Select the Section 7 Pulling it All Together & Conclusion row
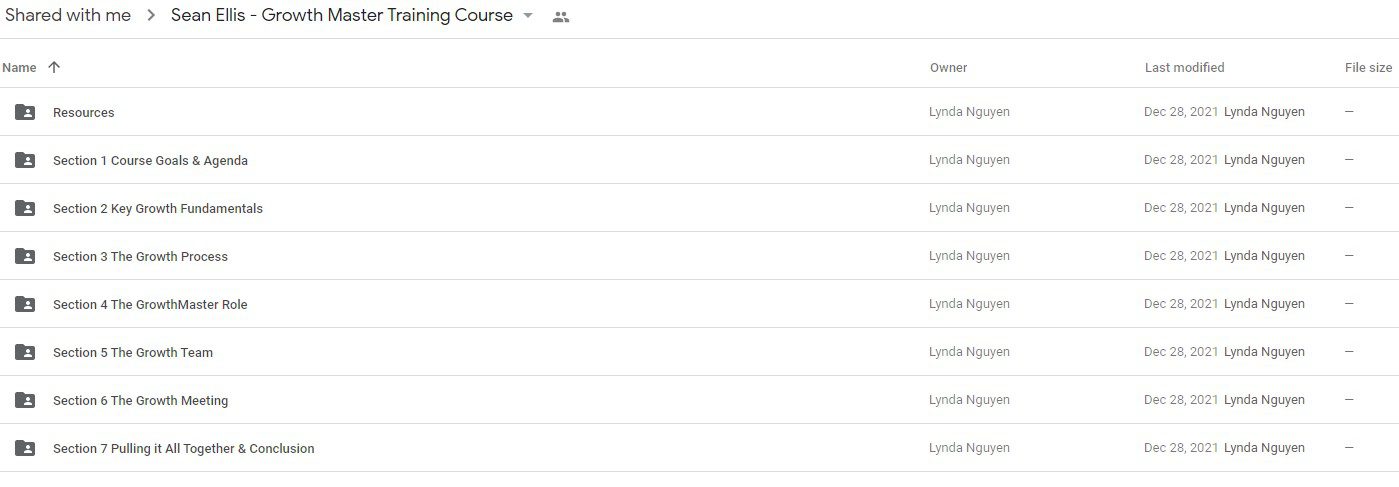The height and width of the screenshot is (487, 1399). pos(699,448)
